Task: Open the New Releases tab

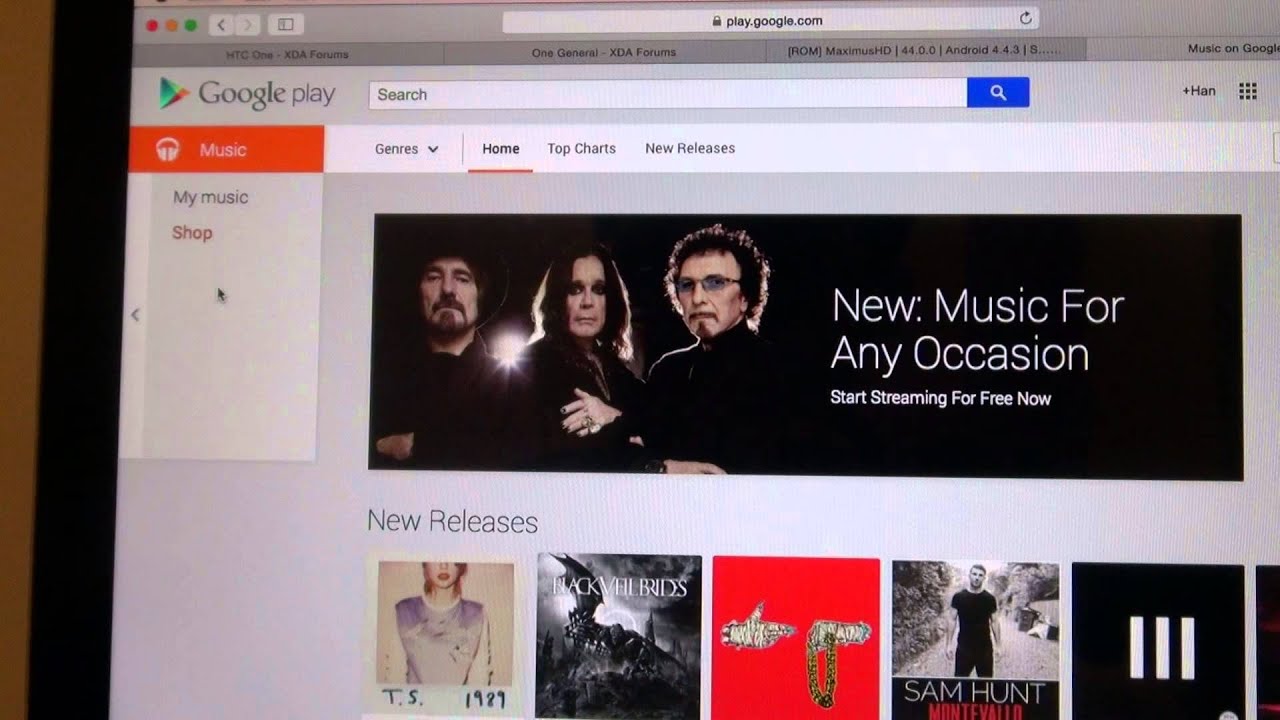Action: (x=690, y=148)
